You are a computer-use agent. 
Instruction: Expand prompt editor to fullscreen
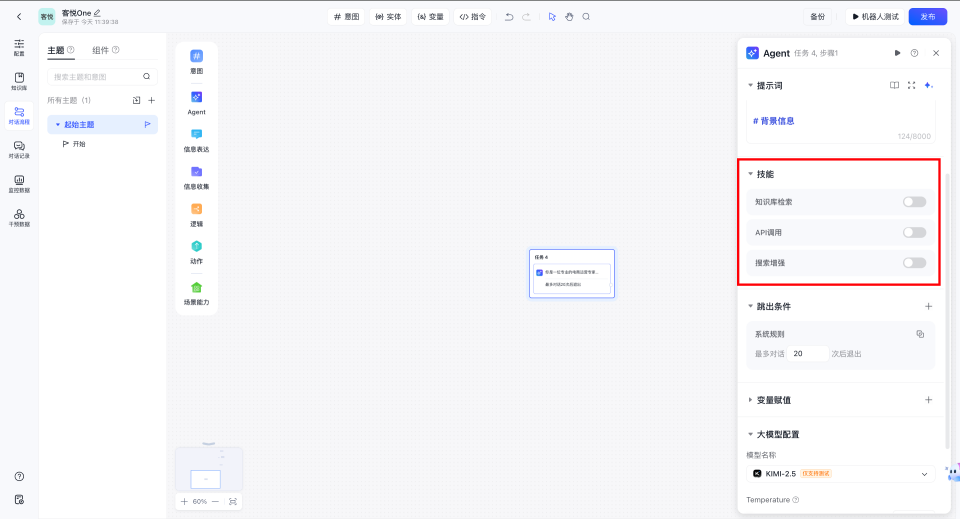(912, 85)
